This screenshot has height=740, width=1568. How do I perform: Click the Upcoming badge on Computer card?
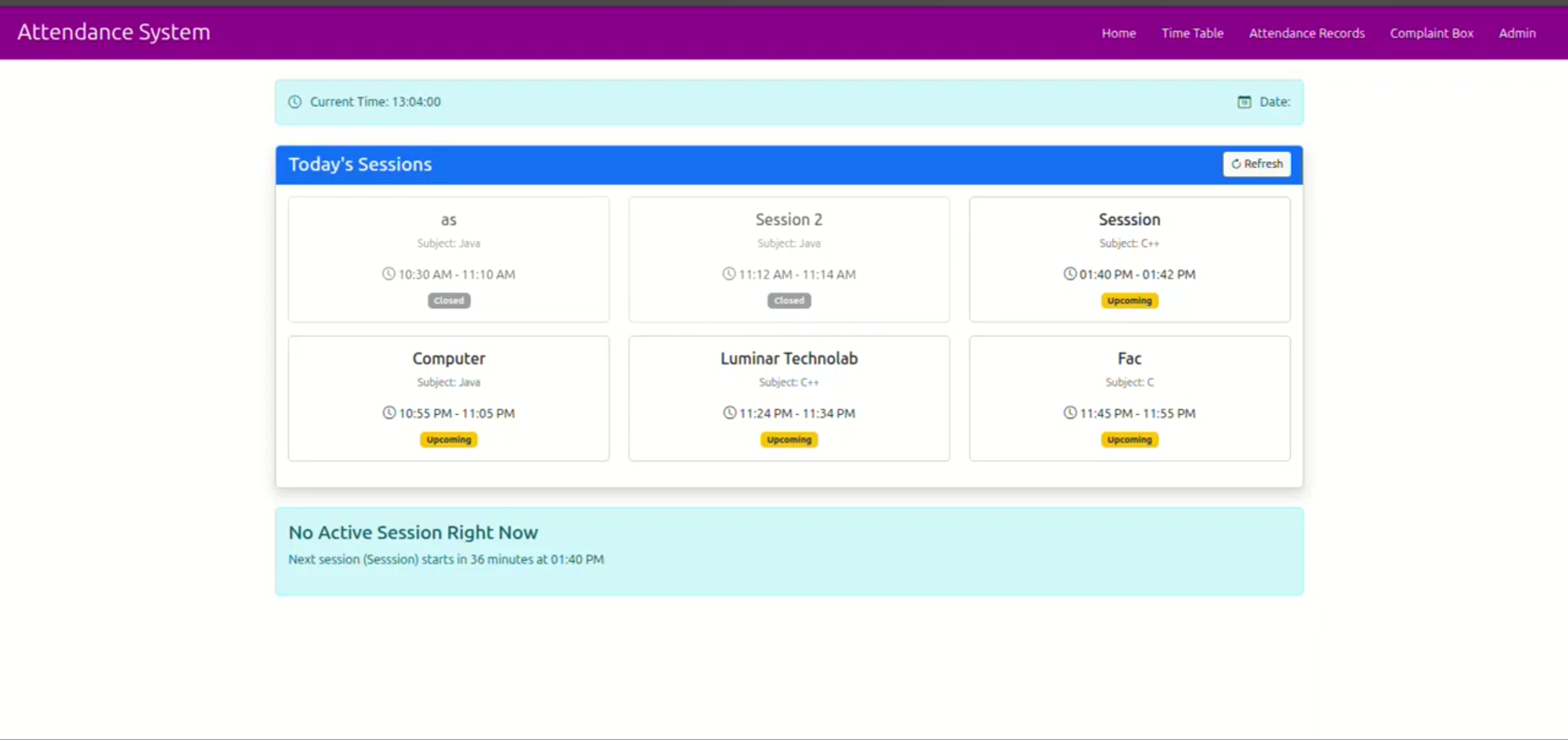click(449, 439)
